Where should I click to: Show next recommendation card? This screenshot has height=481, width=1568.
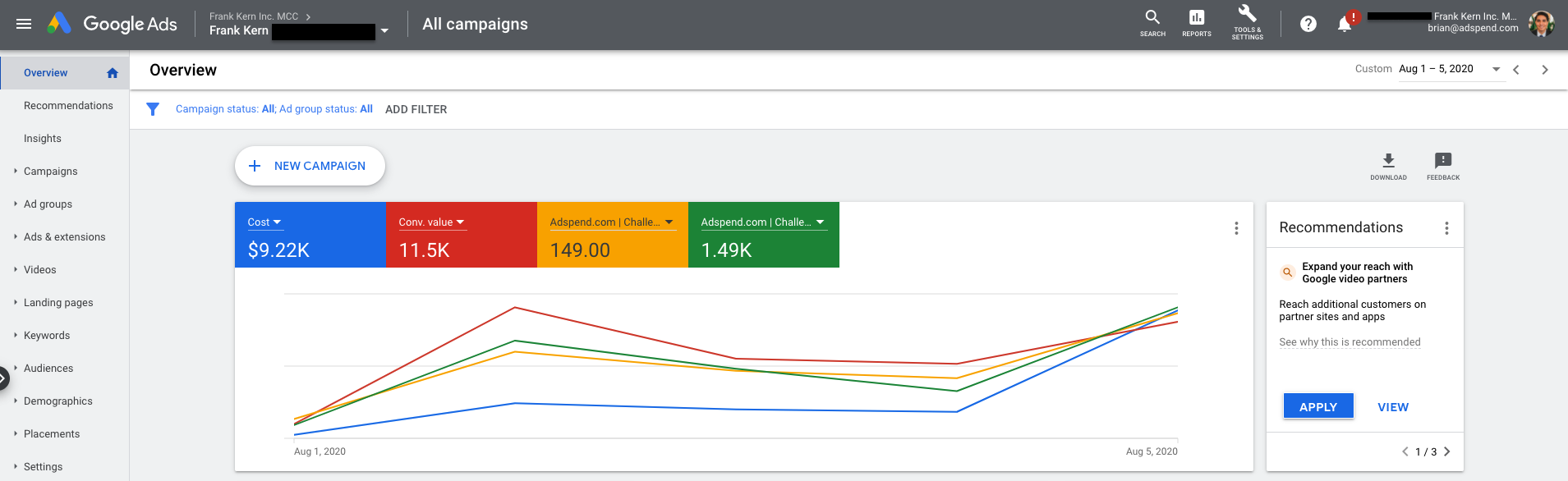1447,451
